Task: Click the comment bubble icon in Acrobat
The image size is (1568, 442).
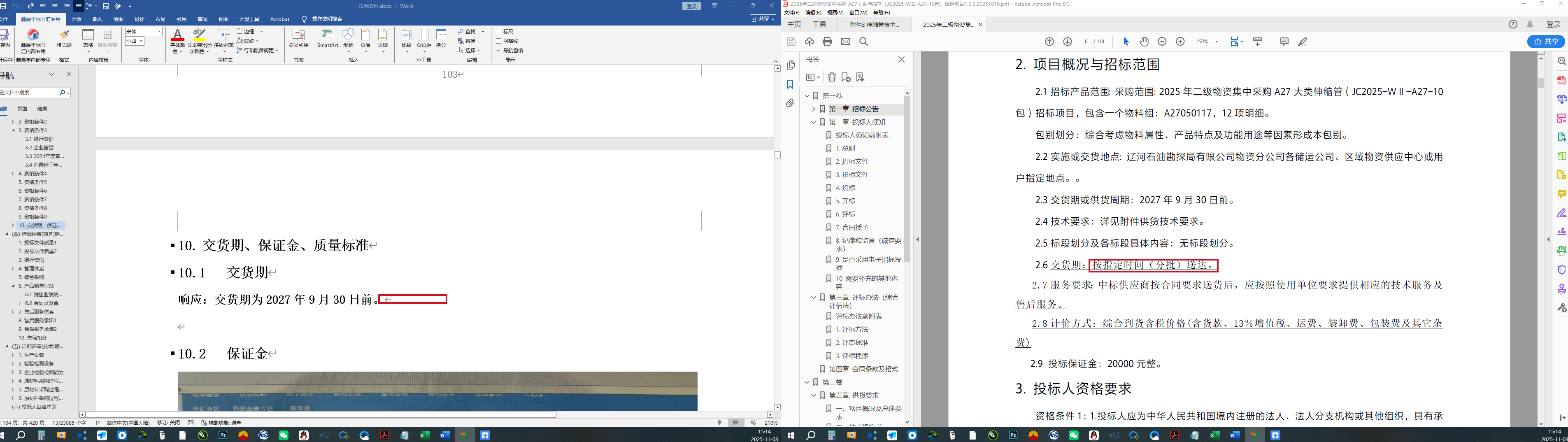Action: click(1284, 42)
